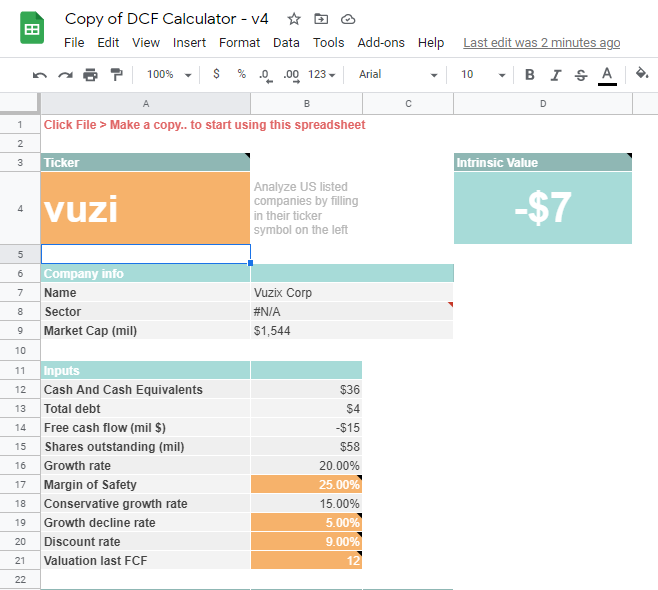Select the 15.00% conservative growth rate cell

tap(306, 504)
